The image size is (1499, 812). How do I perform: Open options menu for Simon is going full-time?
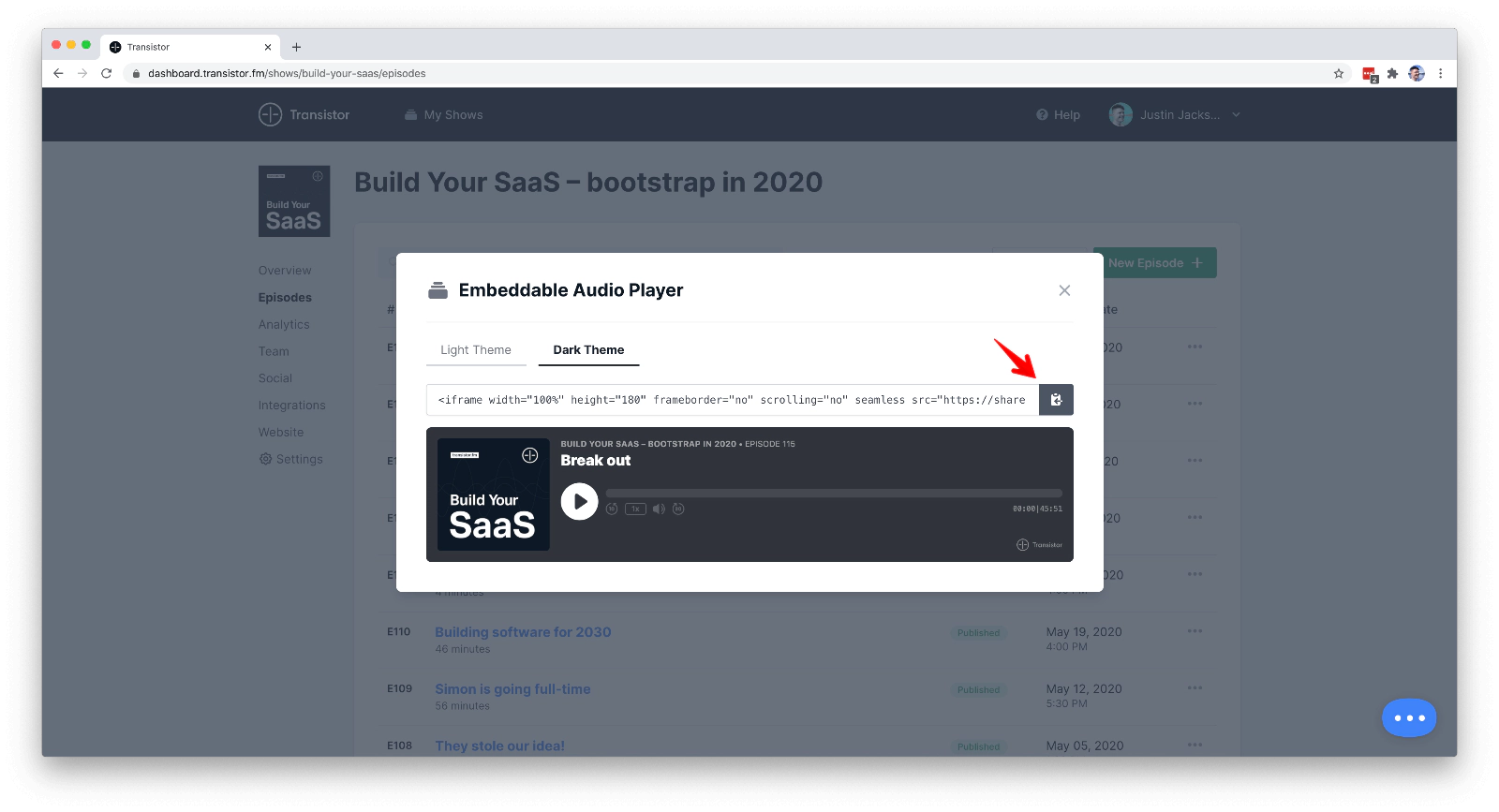coord(1195,688)
